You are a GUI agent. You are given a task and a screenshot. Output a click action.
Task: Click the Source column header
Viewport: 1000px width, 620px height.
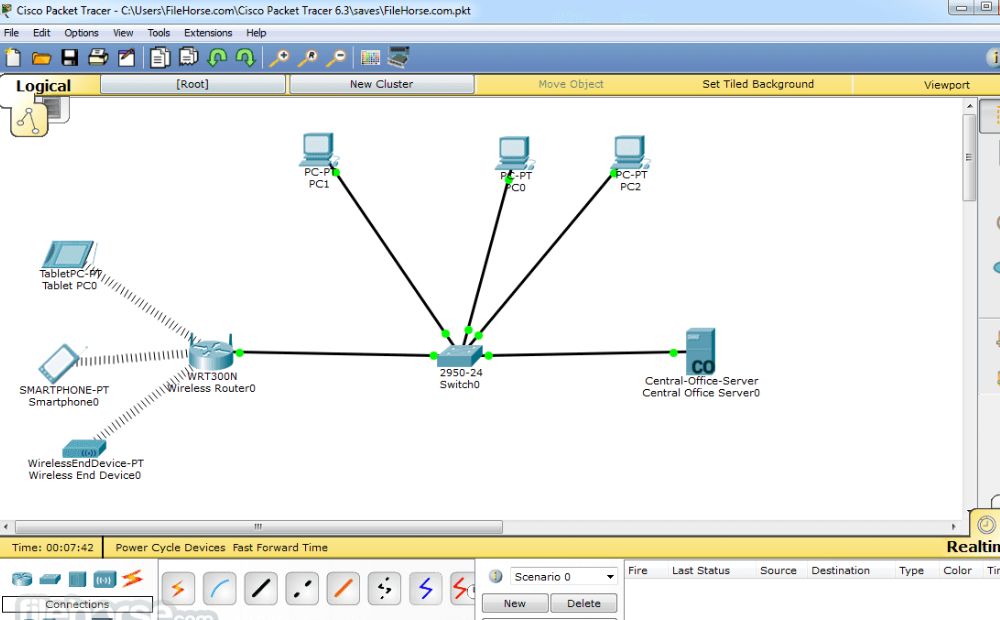(x=778, y=570)
